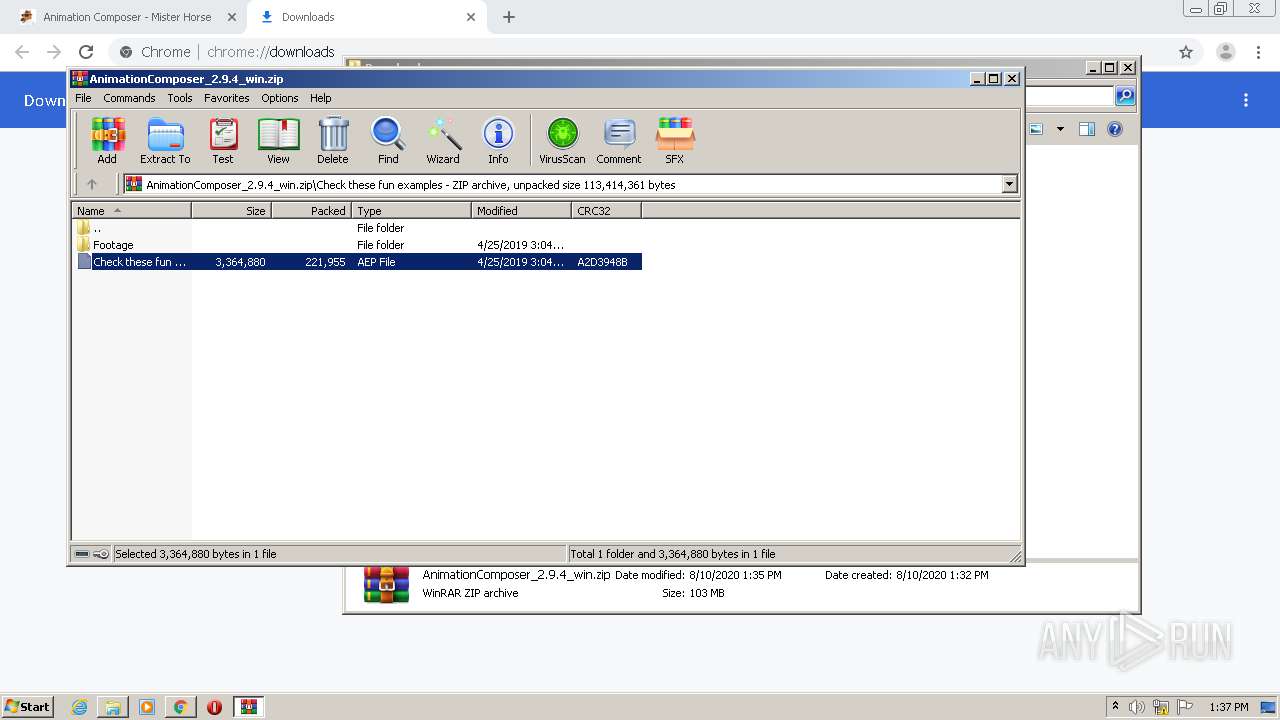Click the Comment toolbar icon
This screenshot has height=720, width=1280.
(x=619, y=140)
